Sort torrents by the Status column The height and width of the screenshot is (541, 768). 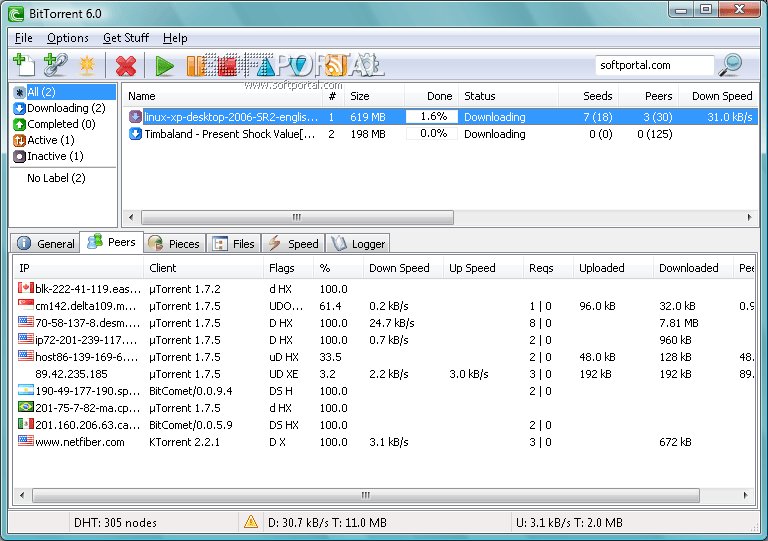coord(508,96)
